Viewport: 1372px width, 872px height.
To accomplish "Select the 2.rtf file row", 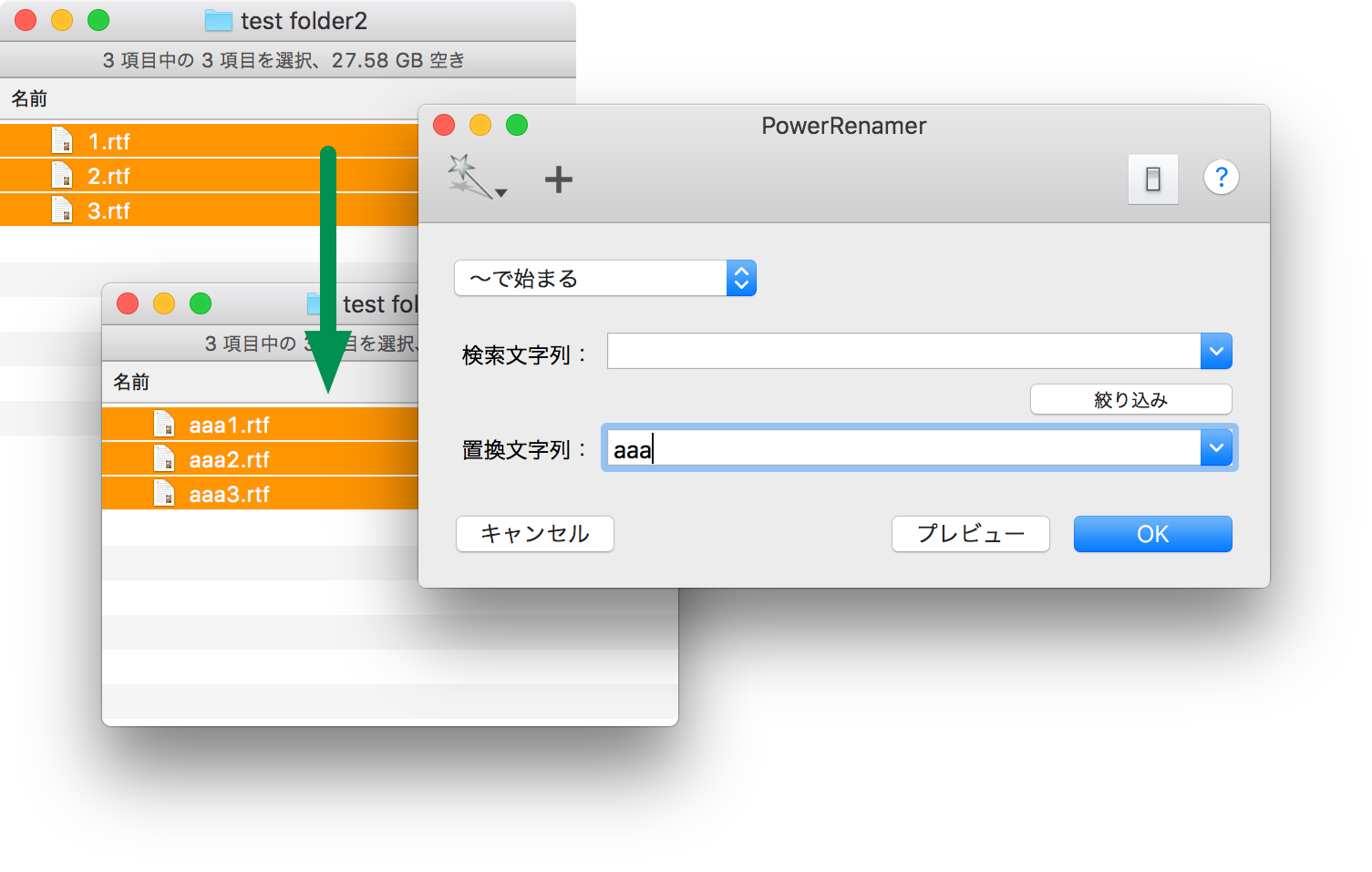I will (228, 176).
